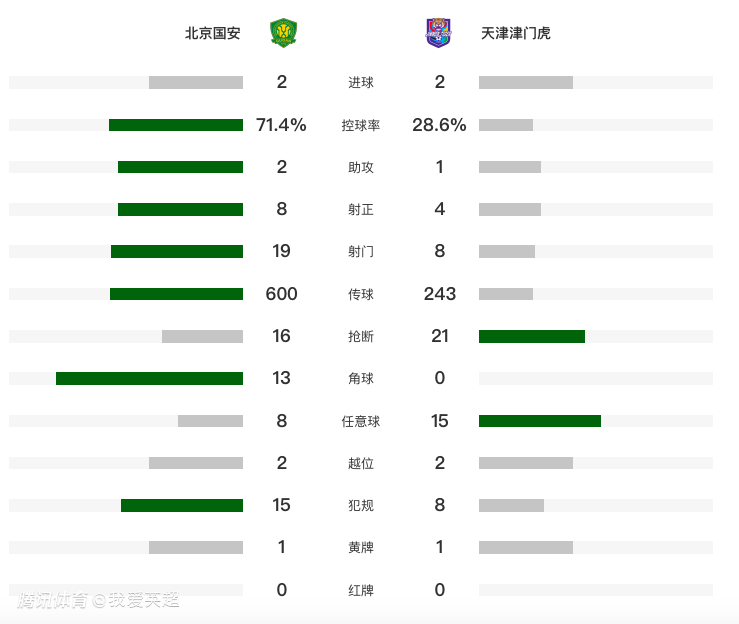Click Beijing's long green 角球 corners bar
The image size is (739, 624).
pyautogui.click(x=149, y=378)
